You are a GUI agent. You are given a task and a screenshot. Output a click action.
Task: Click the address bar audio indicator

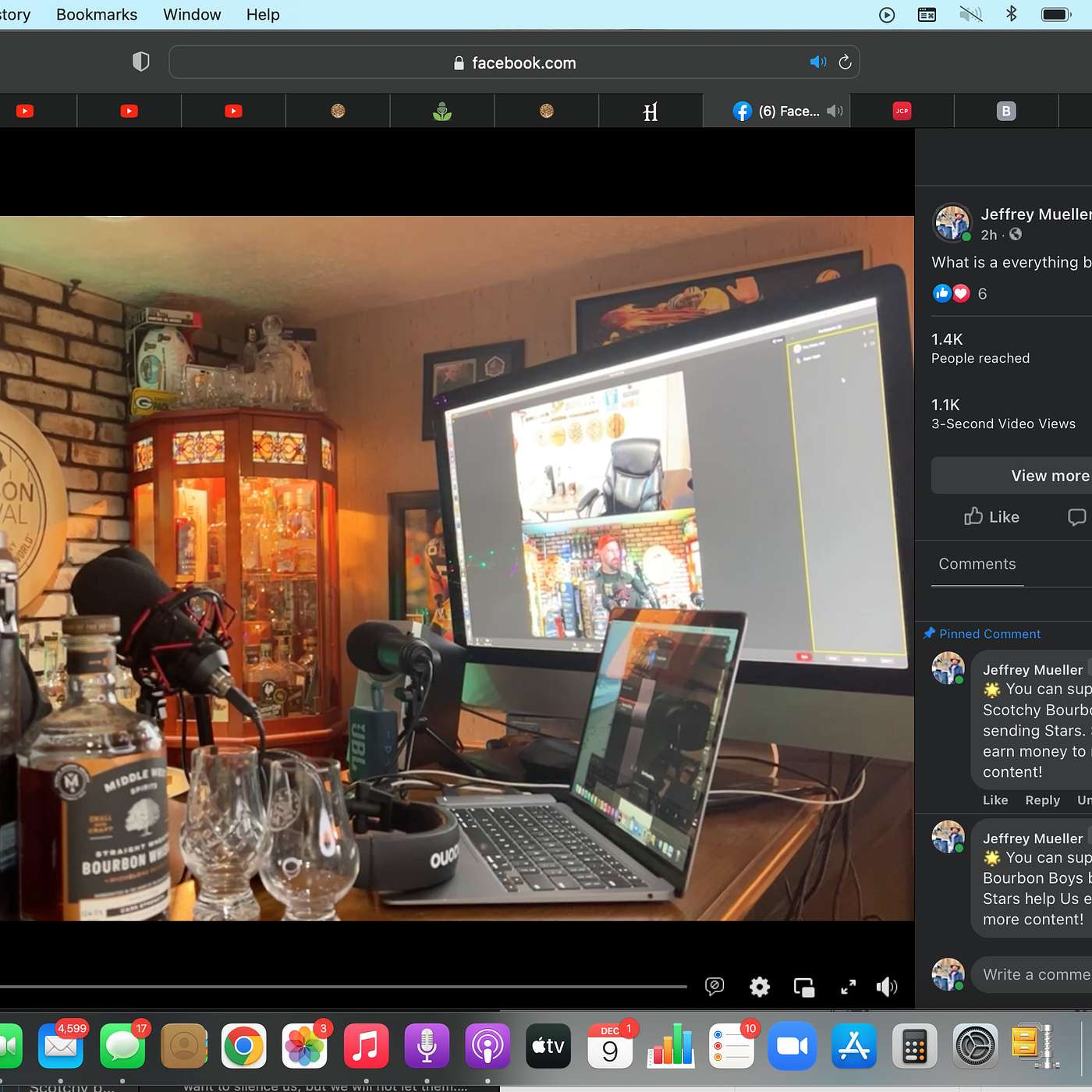[817, 62]
